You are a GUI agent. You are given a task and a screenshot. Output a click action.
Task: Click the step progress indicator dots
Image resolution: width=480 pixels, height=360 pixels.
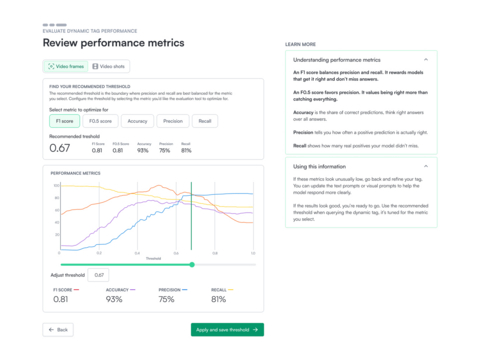coord(55,25)
